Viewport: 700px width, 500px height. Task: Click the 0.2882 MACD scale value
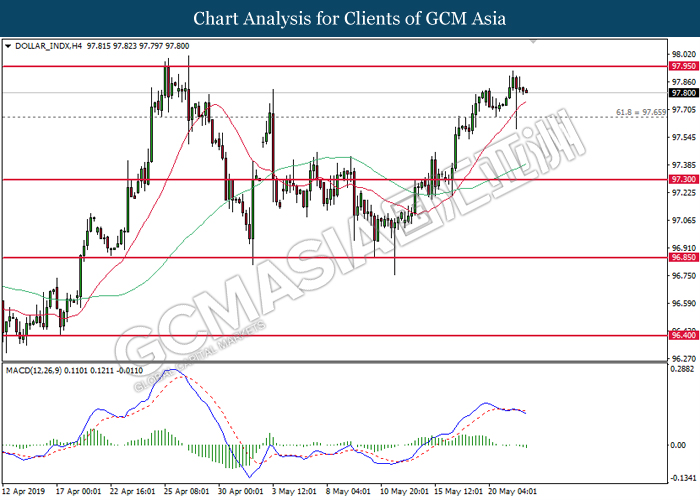[683, 369]
